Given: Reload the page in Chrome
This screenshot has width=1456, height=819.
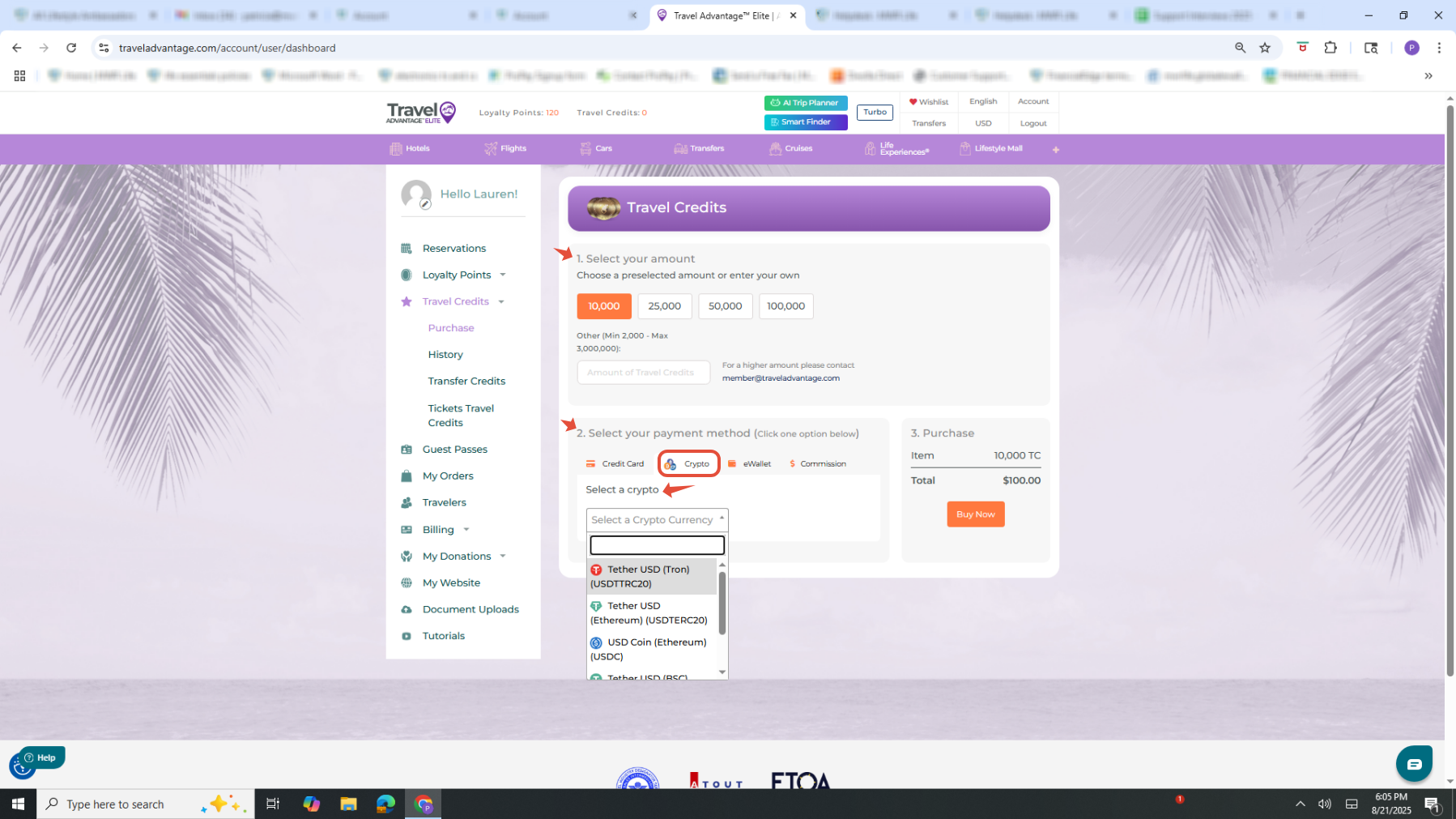Looking at the screenshot, I should point(71,48).
